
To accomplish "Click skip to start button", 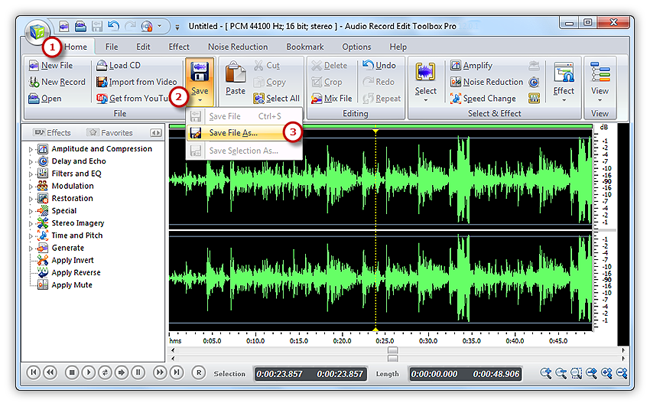I will coord(34,373).
